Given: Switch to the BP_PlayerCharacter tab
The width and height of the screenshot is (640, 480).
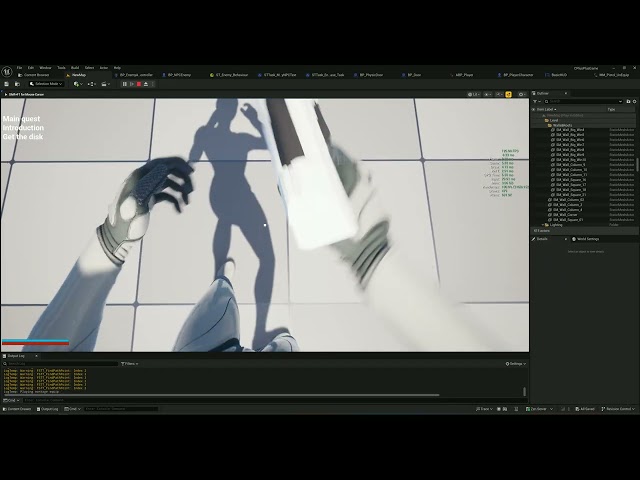Looking at the screenshot, I should [x=518, y=75].
